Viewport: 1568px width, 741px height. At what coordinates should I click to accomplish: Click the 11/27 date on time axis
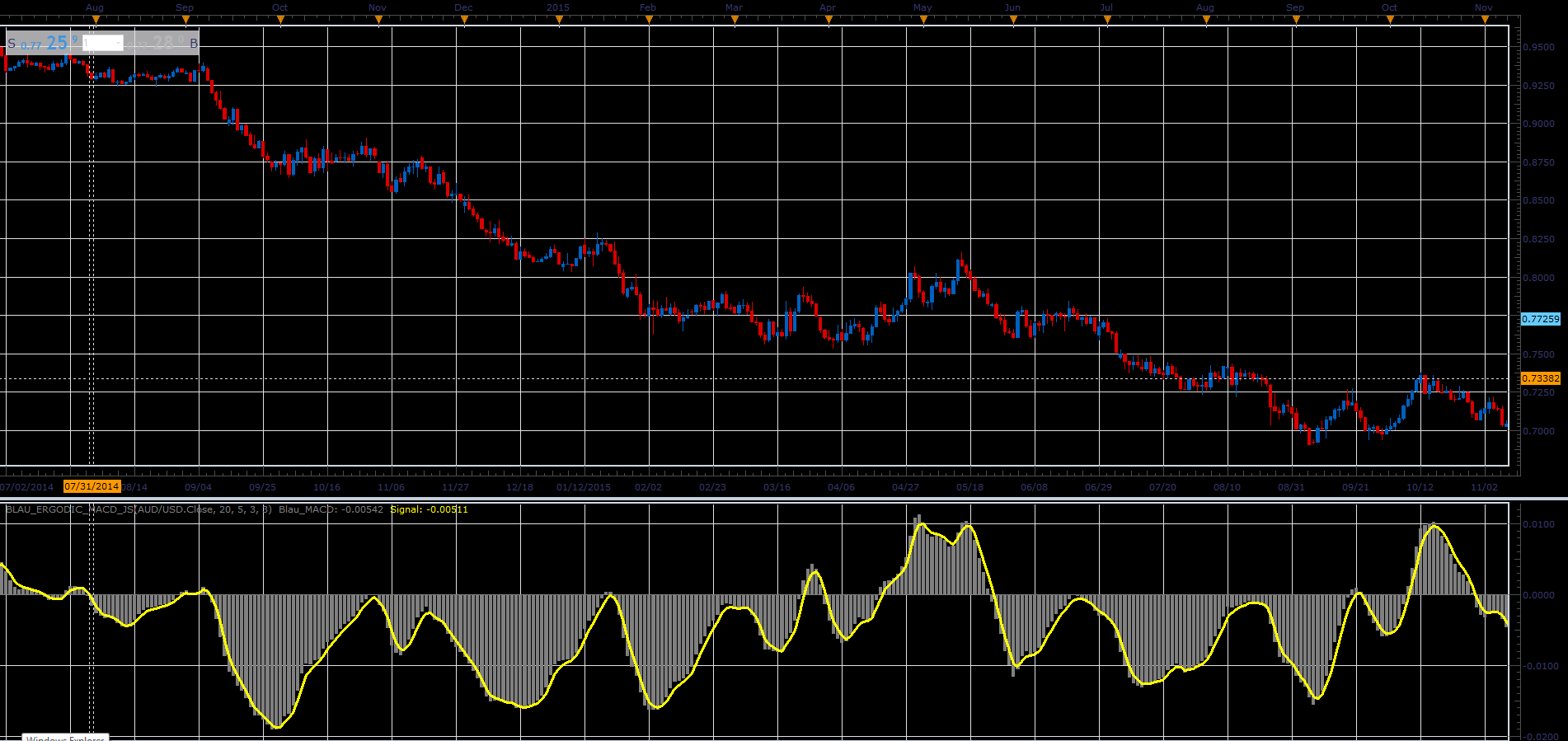click(x=455, y=487)
